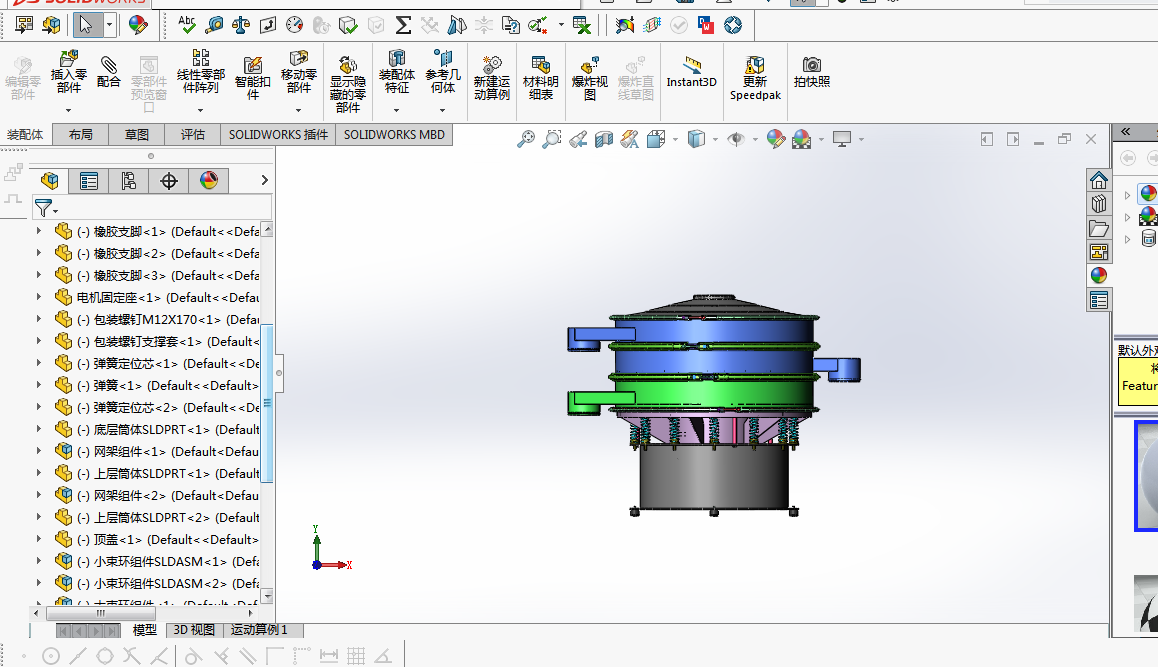Open the PropertyManager tab icon

pyautogui.click(x=89, y=181)
